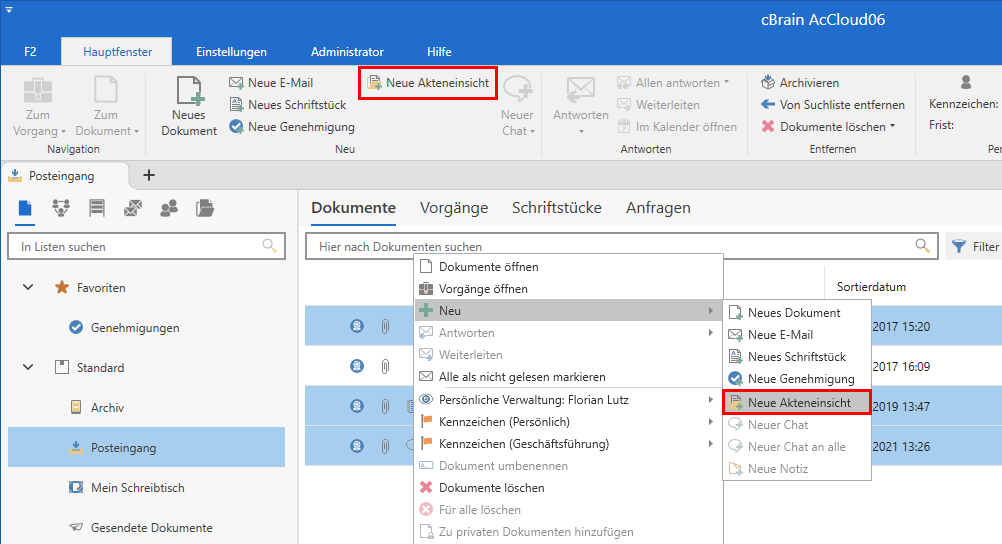Open Mein Schreibtisch in sidebar
This screenshot has width=1002, height=544.
pos(137,488)
